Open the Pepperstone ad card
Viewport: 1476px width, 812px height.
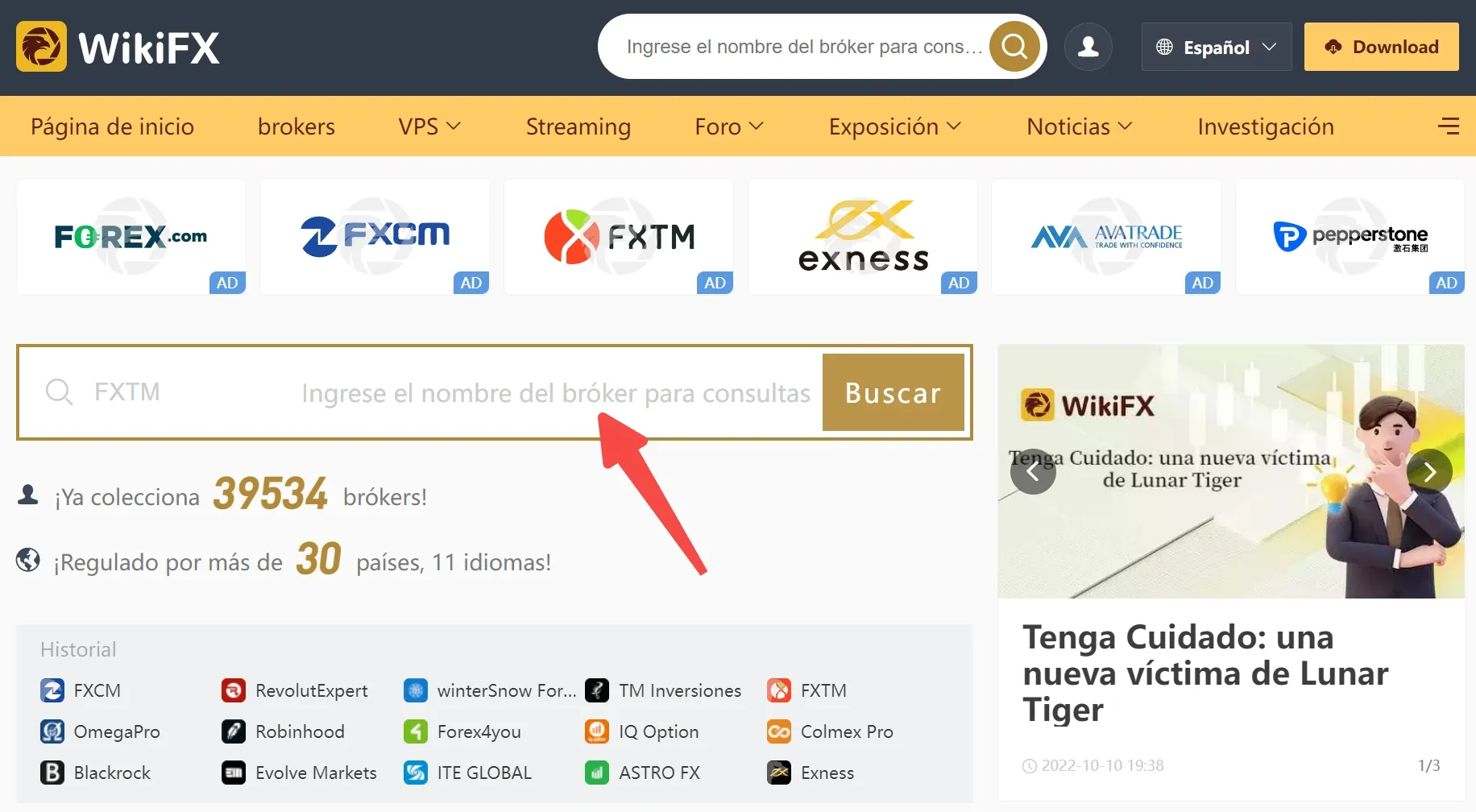tap(1350, 237)
